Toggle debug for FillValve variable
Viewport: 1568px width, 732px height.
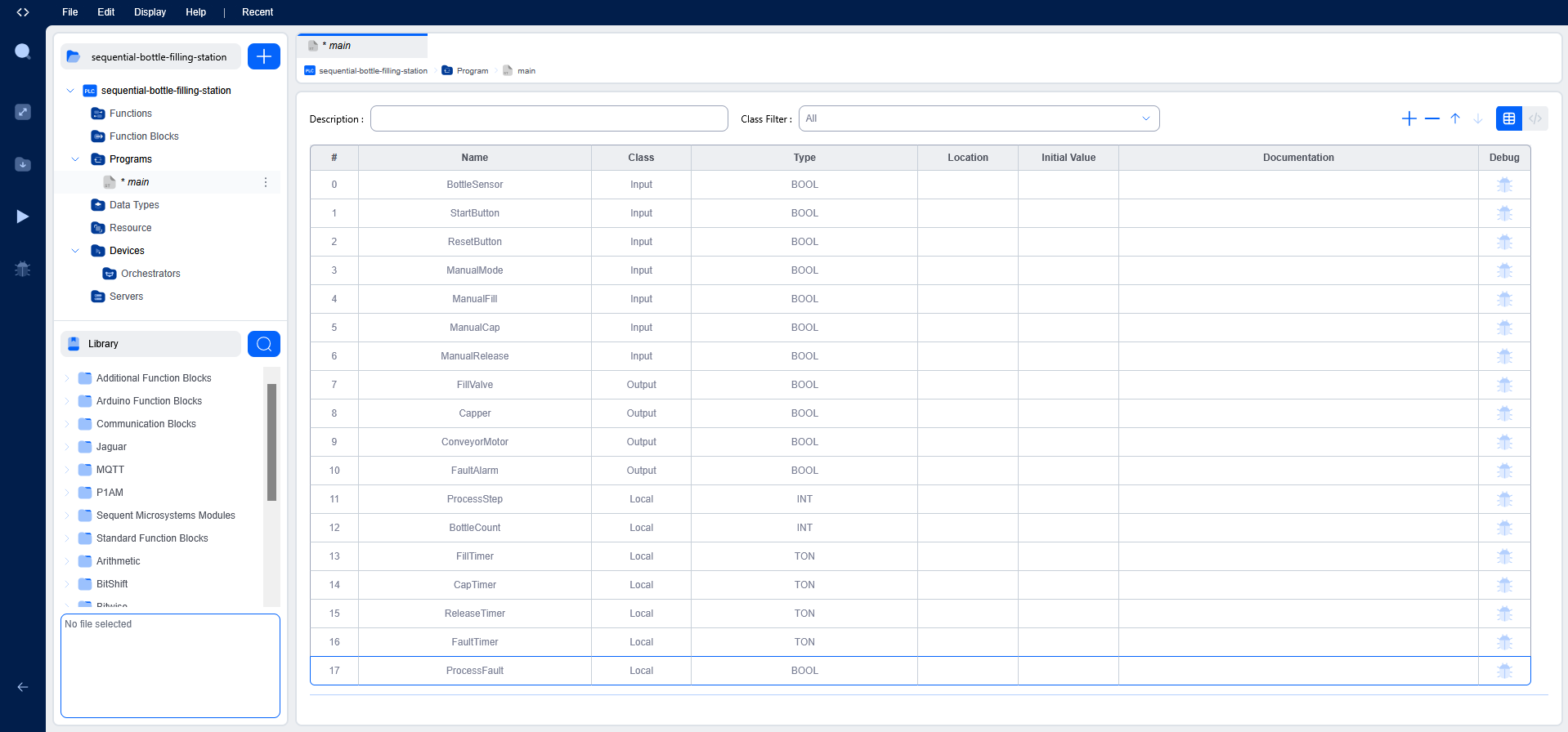1504,385
